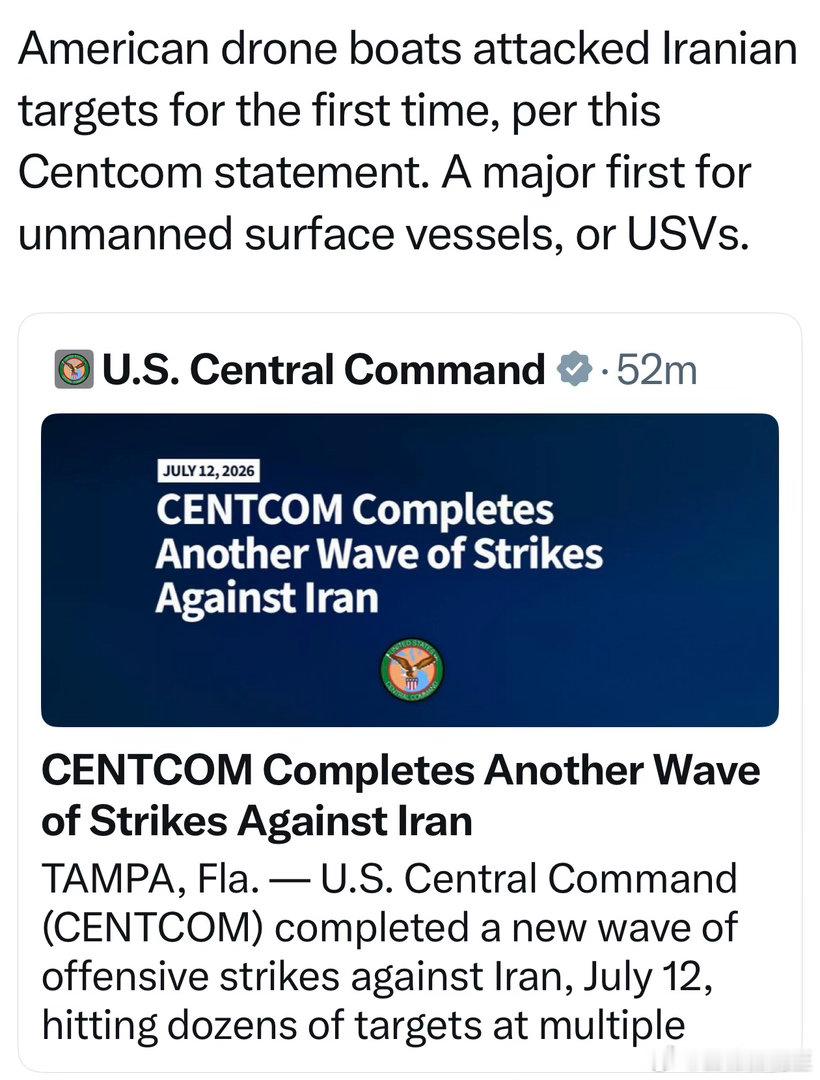Click the 52m post timestamp
Image resolution: width=820 pixels, height=1080 pixels.
point(657,370)
